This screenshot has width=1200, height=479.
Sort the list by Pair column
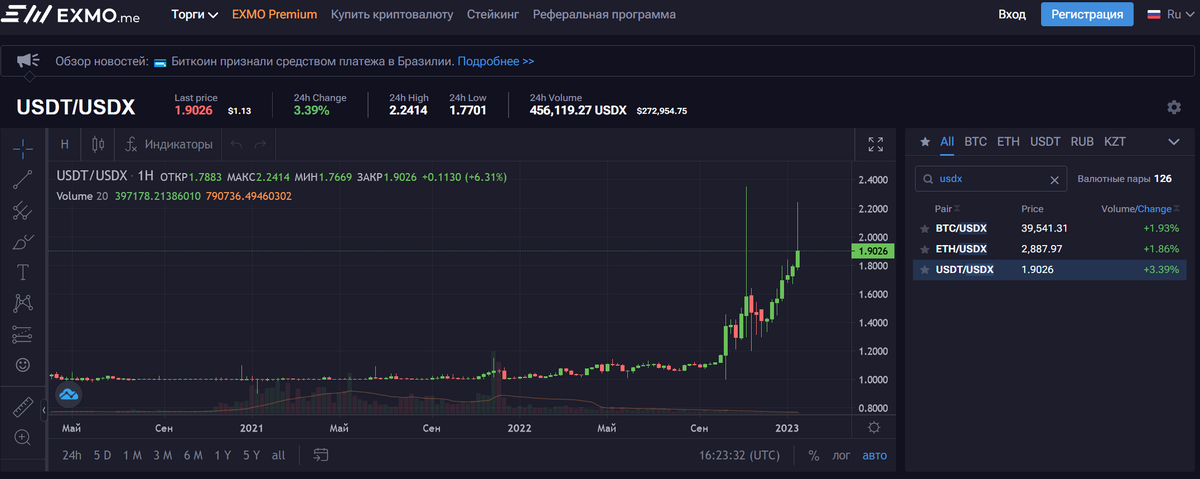coord(949,209)
